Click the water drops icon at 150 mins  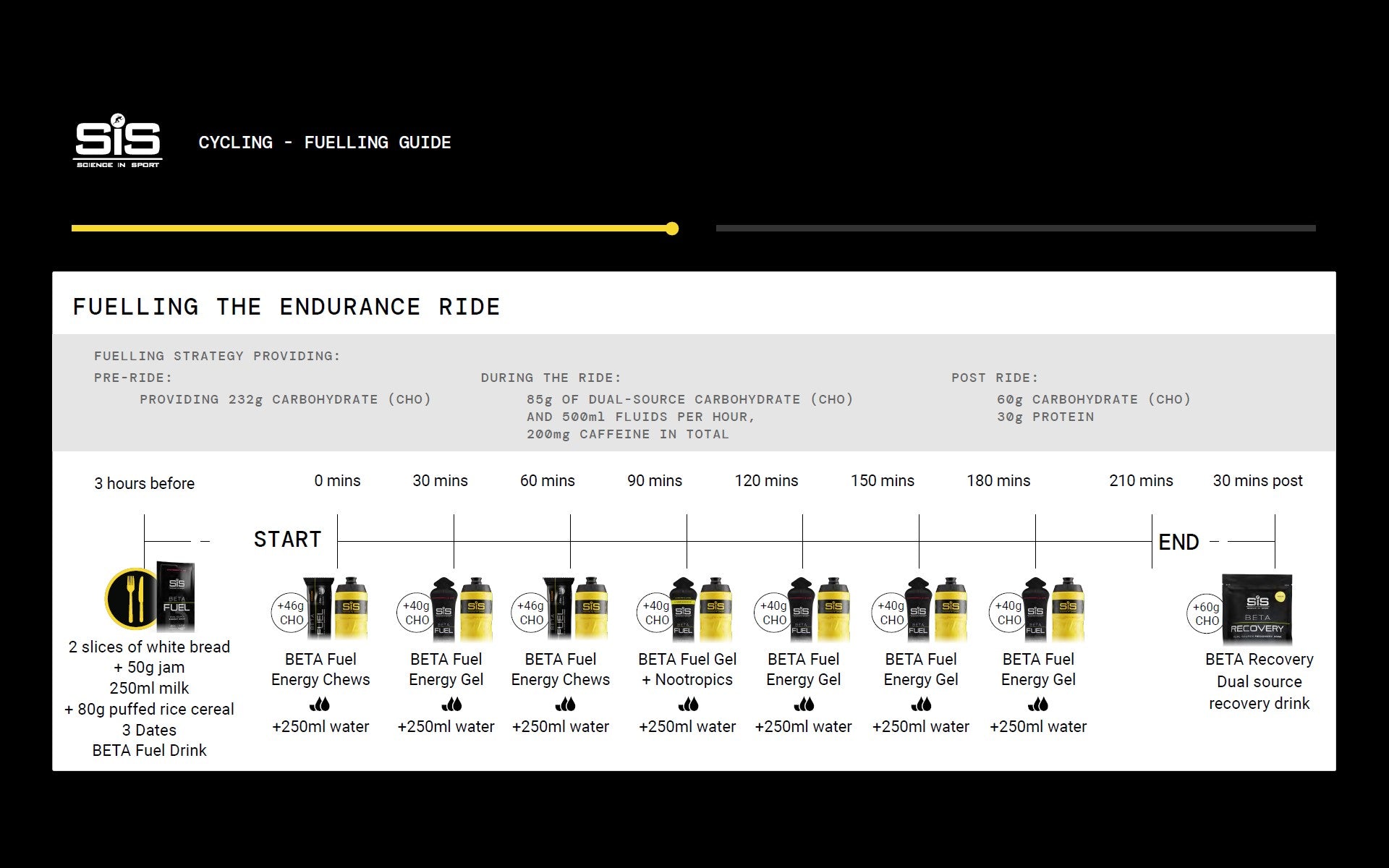[x=921, y=704]
